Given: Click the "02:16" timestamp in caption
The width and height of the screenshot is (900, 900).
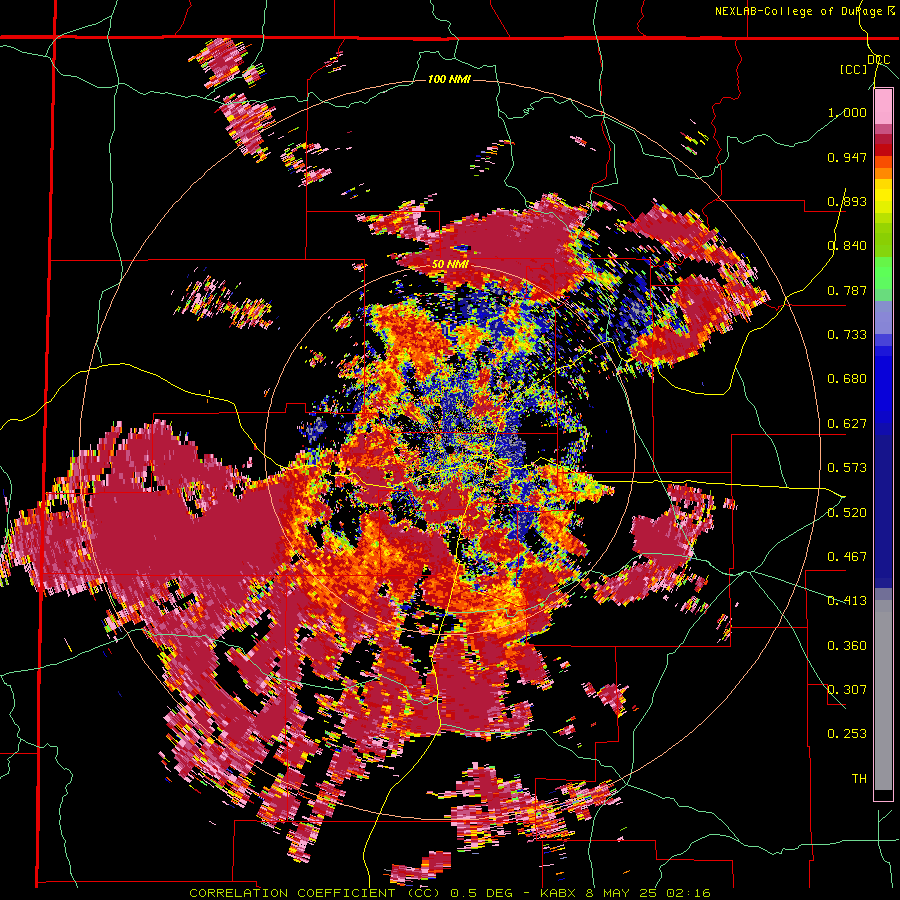Looking at the screenshot, I should point(688,893).
